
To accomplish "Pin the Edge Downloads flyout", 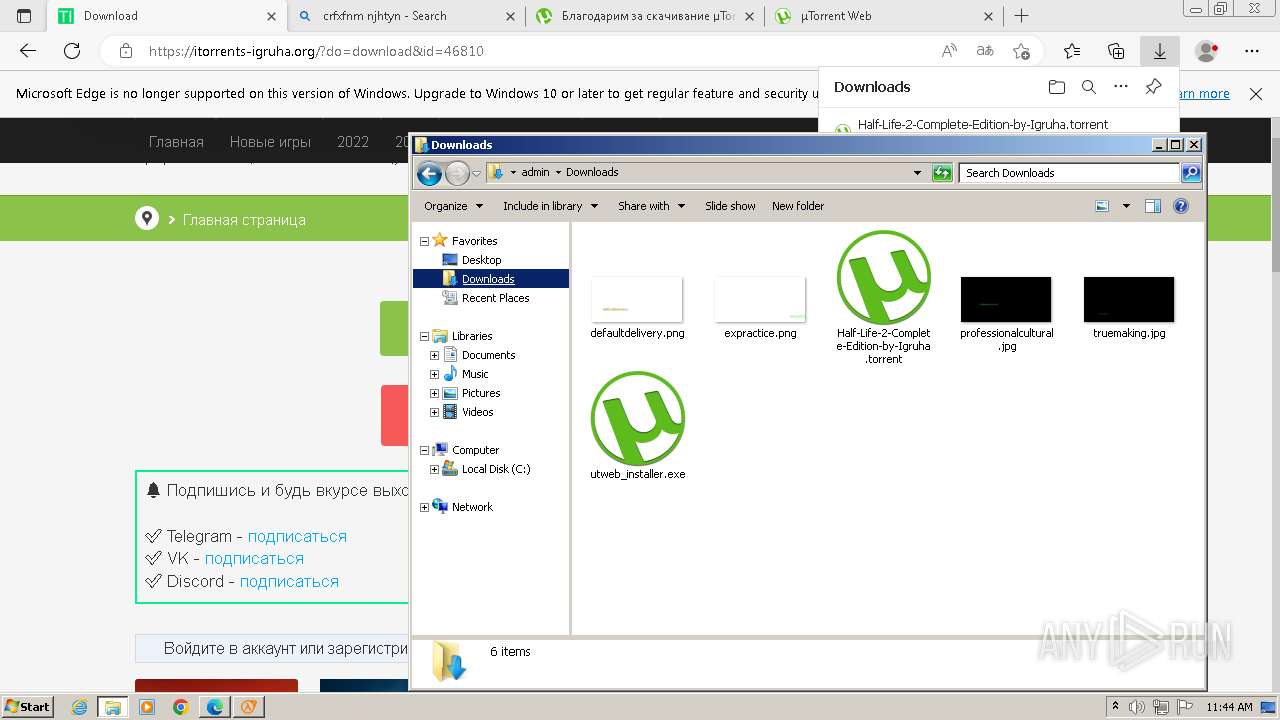I will pyautogui.click(x=1153, y=87).
